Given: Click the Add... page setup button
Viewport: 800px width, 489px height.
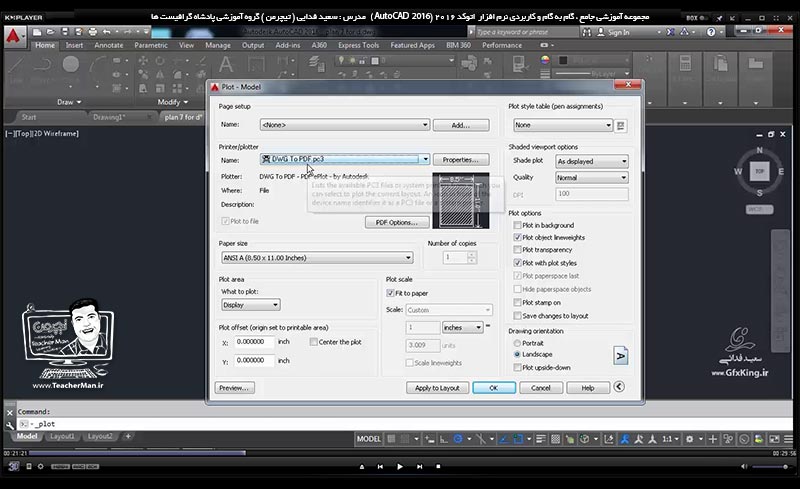Looking at the screenshot, I should [461, 125].
